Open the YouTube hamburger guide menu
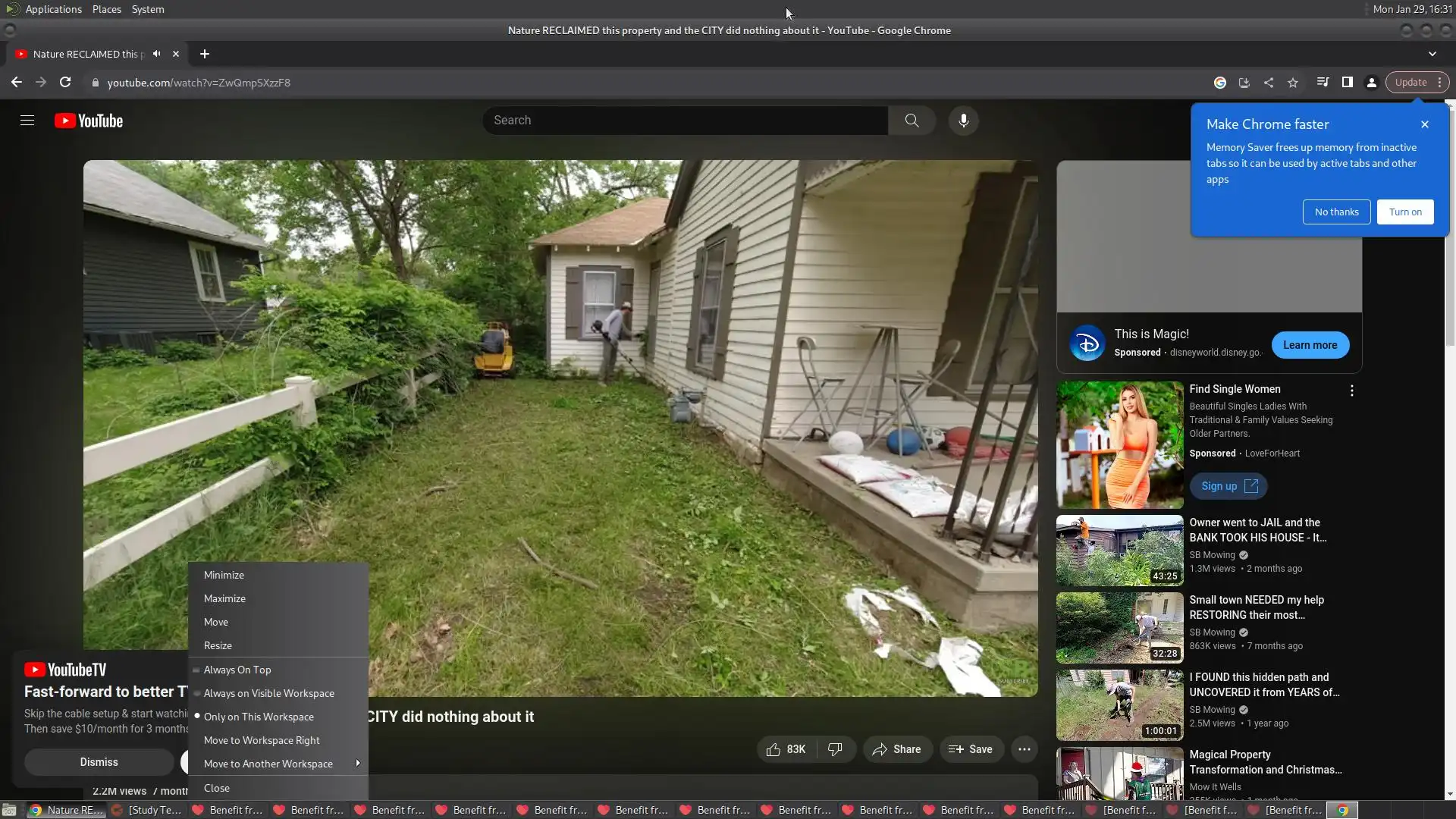Viewport: 1456px width, 819px height. click(27, 121)
